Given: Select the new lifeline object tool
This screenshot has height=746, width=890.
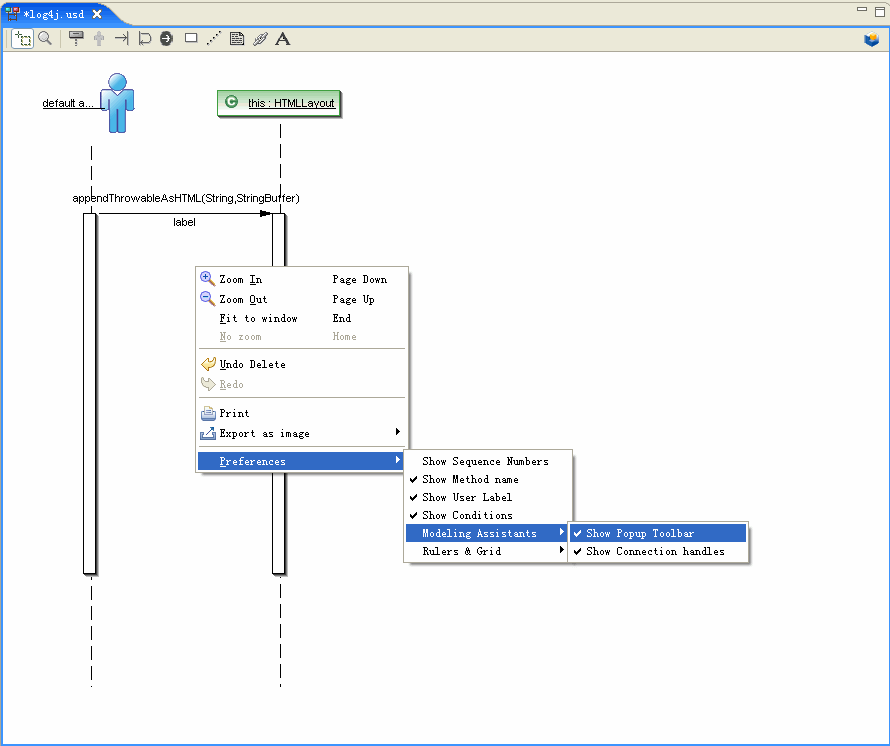Looking at the screenshot, I should [76, 39].
